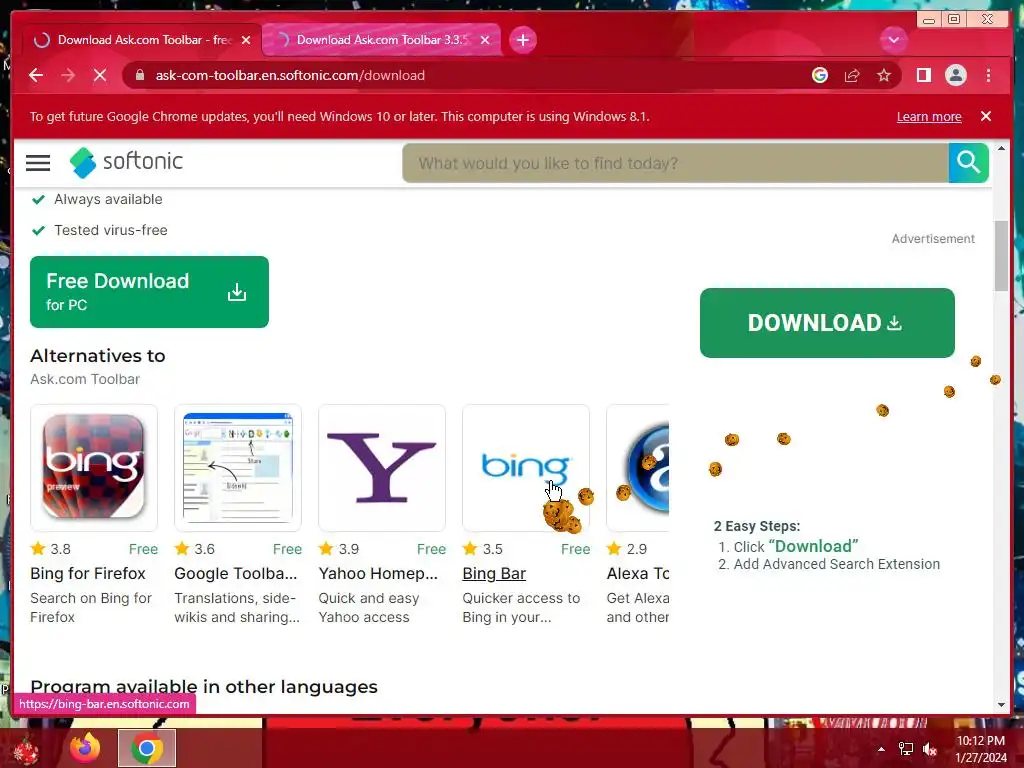Open Bing for Firefox thumbnail
Image resolution: width=1024 pixels, height=768 pixels.
click(94, 468)
